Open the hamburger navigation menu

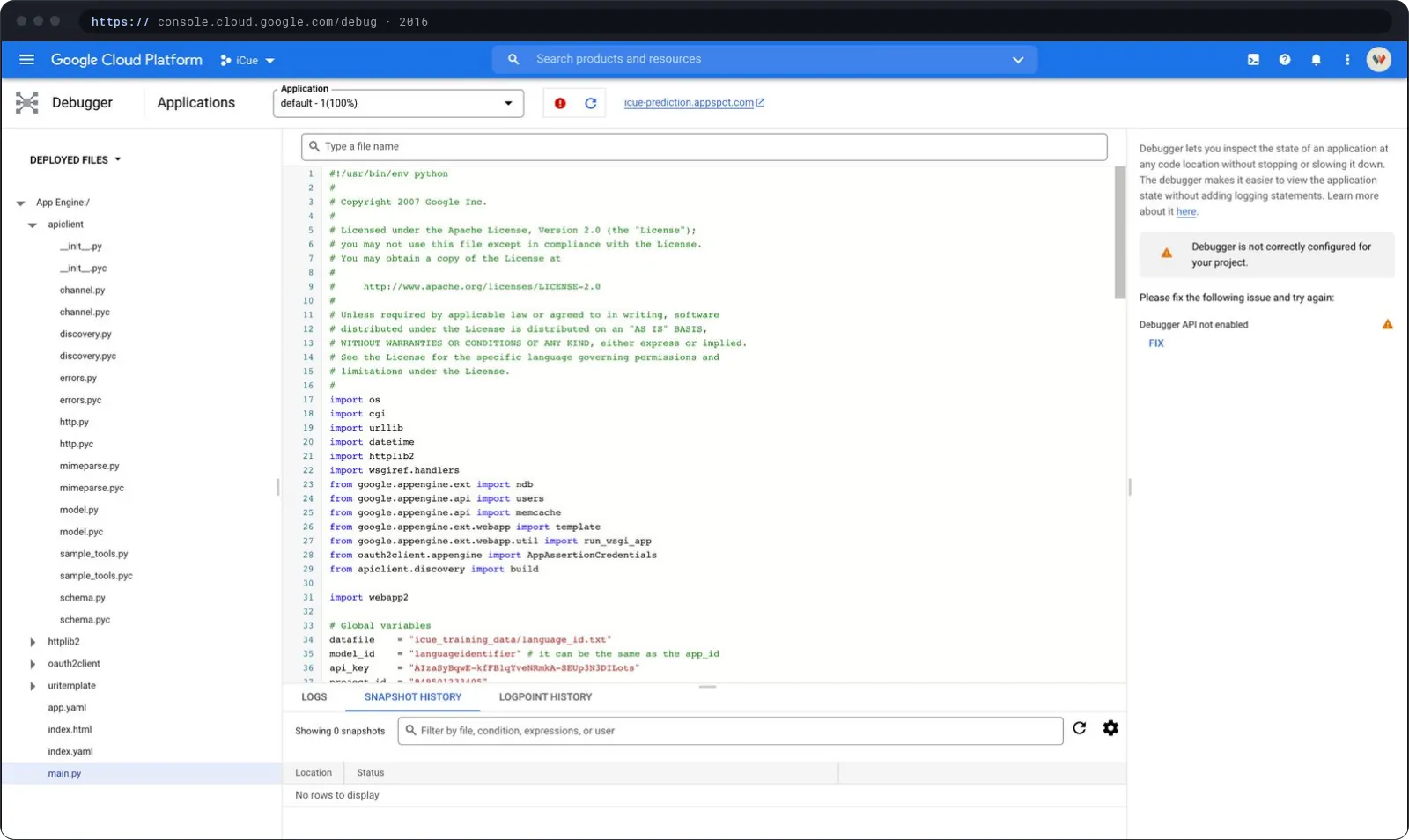coord(26,60)
